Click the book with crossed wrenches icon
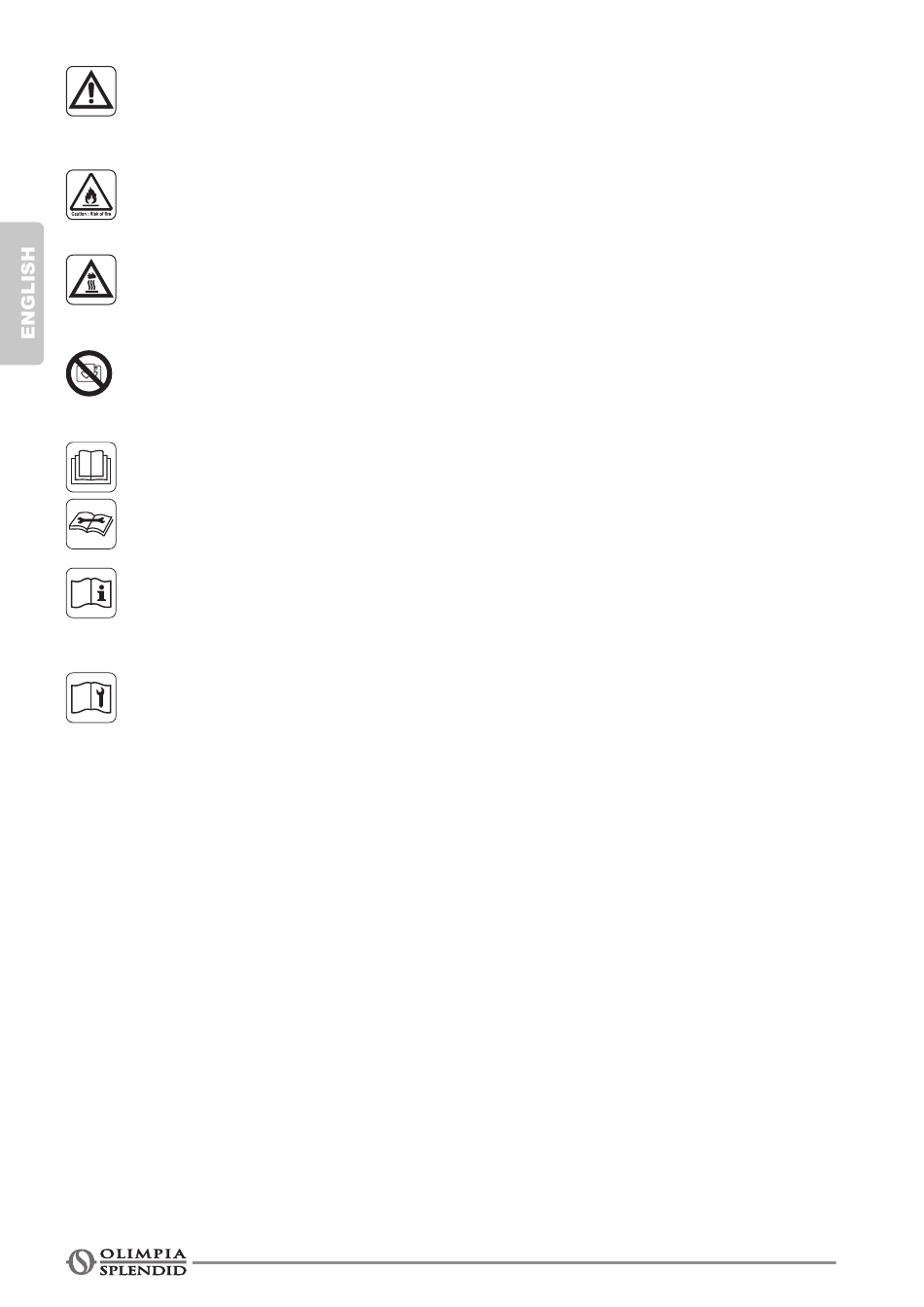924x1307 pixels. pyautogui.click(x=91, y=524)
